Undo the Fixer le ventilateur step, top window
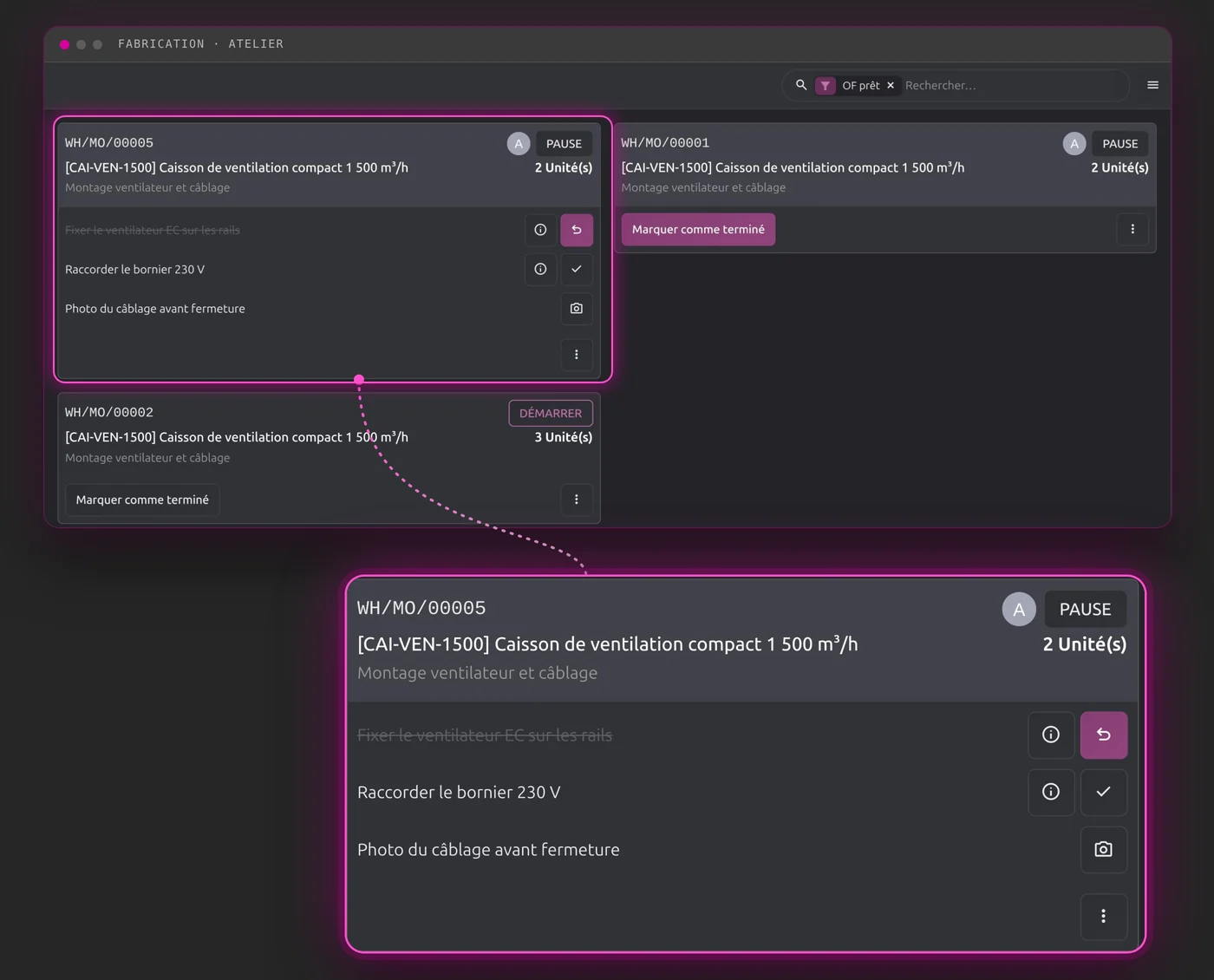 click(577, 230)
